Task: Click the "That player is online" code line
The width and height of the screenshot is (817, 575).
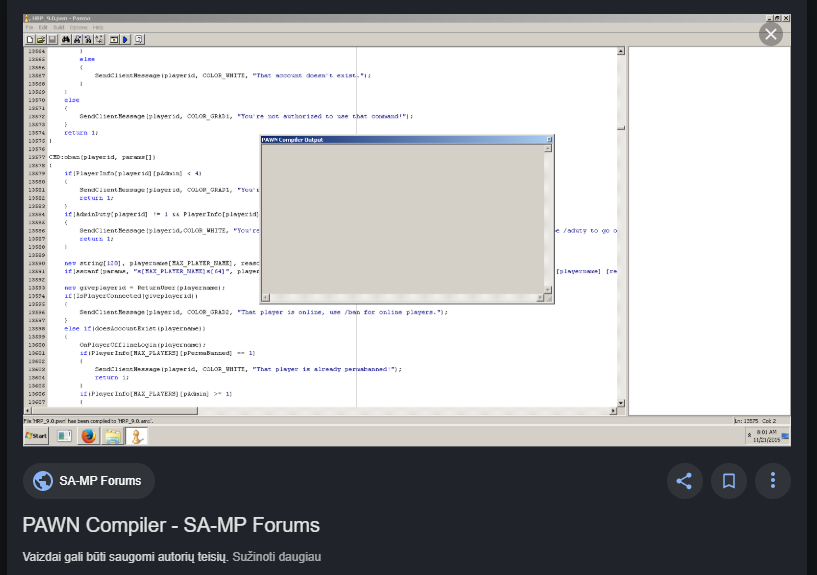Action: tap(263, 312)
